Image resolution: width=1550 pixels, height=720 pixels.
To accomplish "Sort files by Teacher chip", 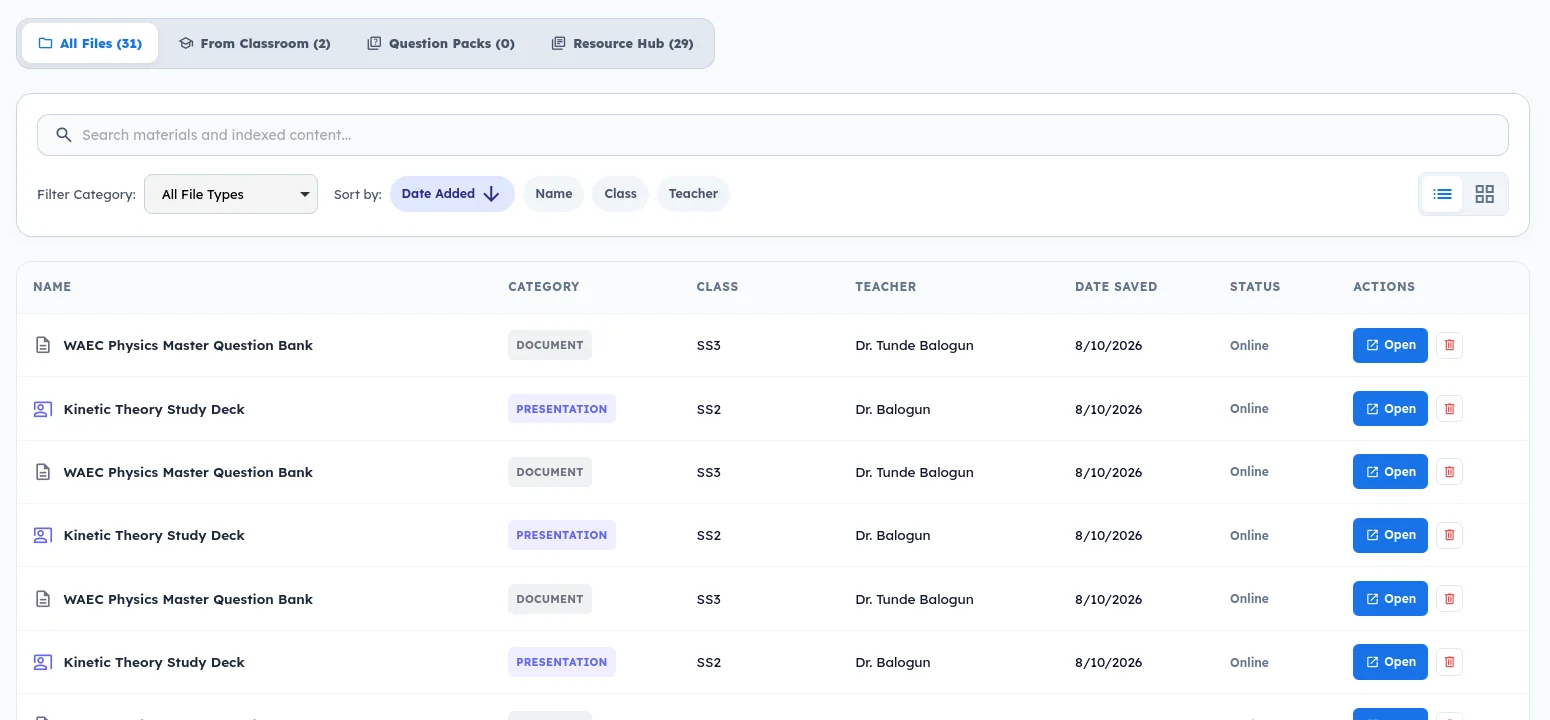I will click(693, 194).
